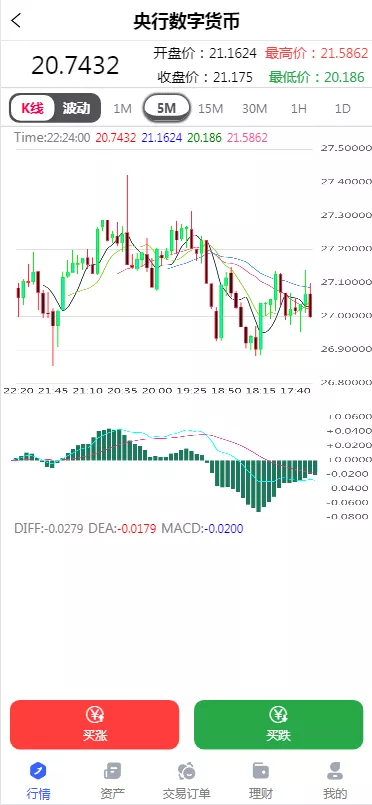The width and height of the screenshot is (372, 805).
Task: Open the 我的 profile icon
Action: [x=335, y=771]
